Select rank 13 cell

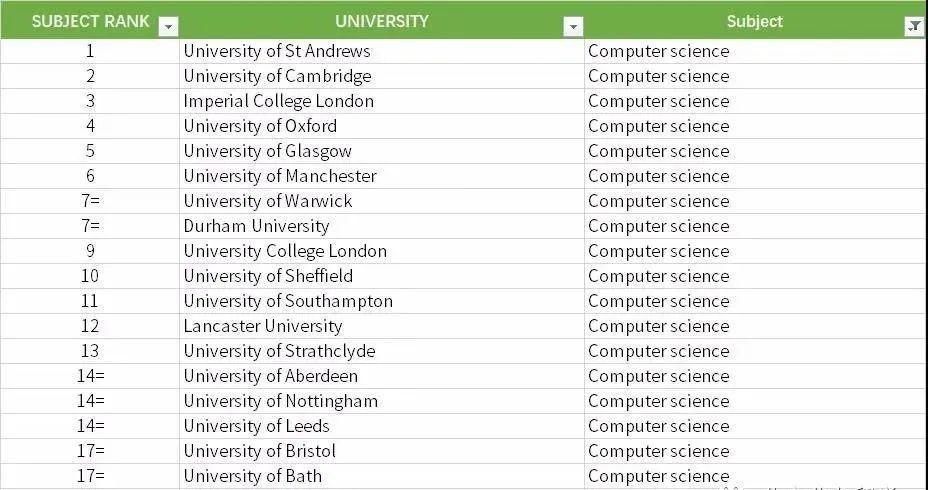click(x=90, y=351)
